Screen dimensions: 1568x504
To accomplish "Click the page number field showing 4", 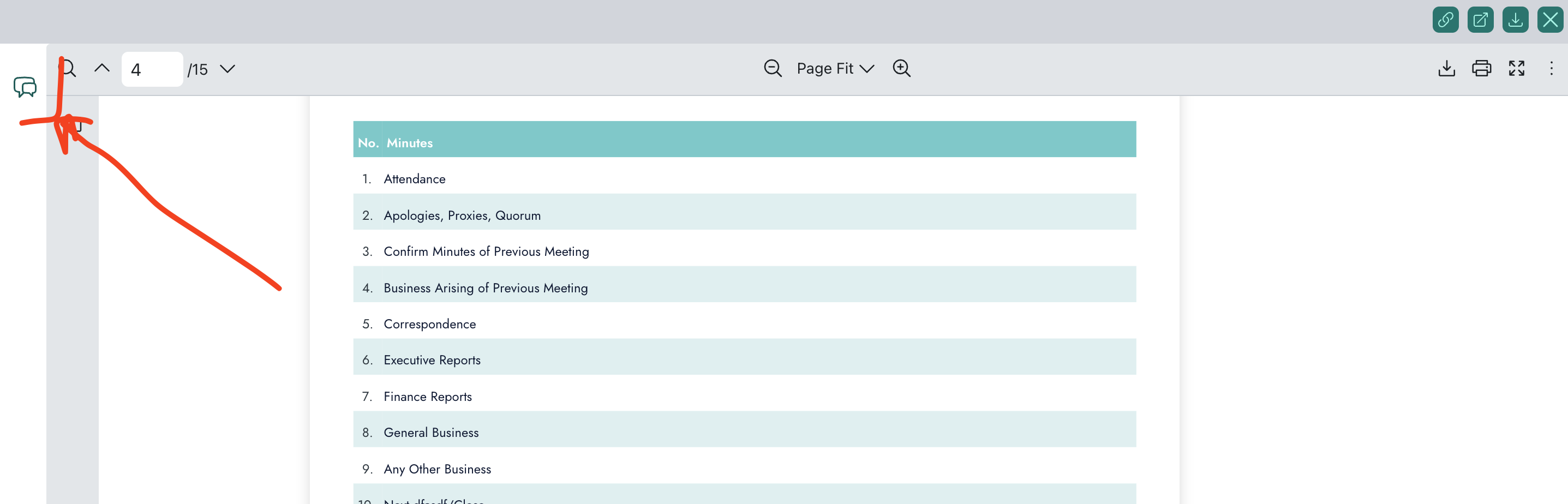I will [152, 69].
